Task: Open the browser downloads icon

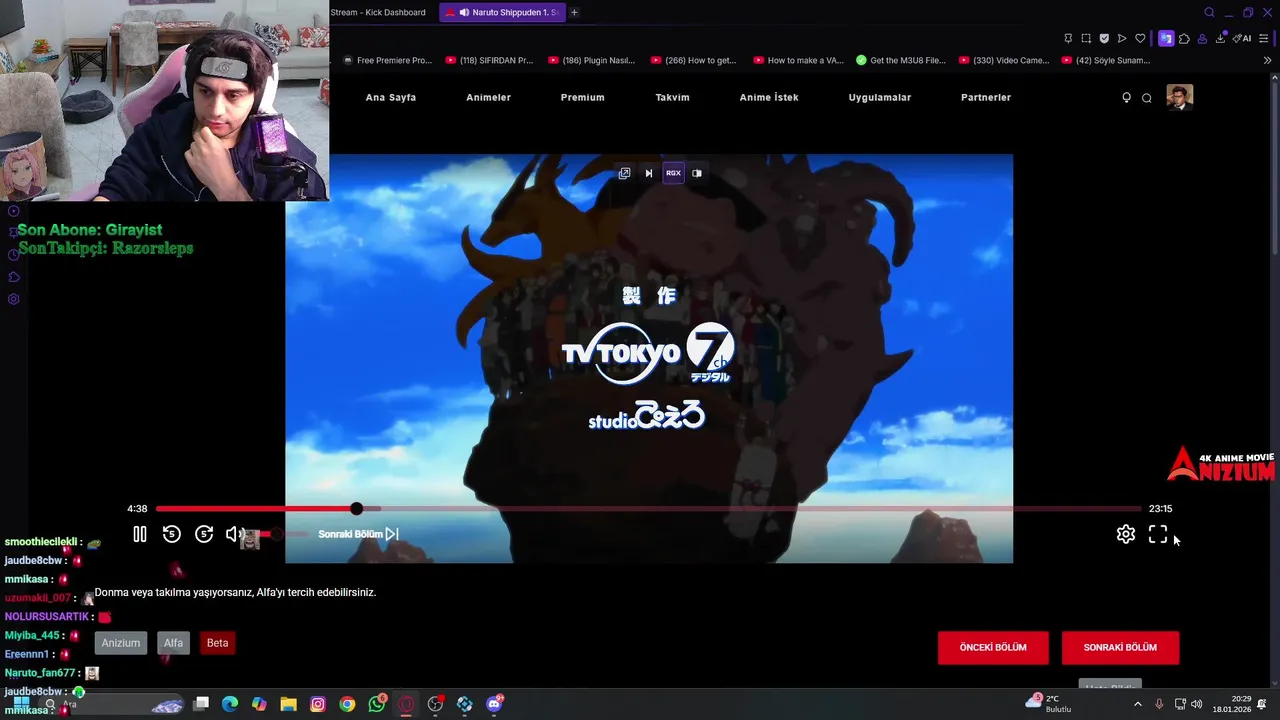Action: click(1221, 38)
